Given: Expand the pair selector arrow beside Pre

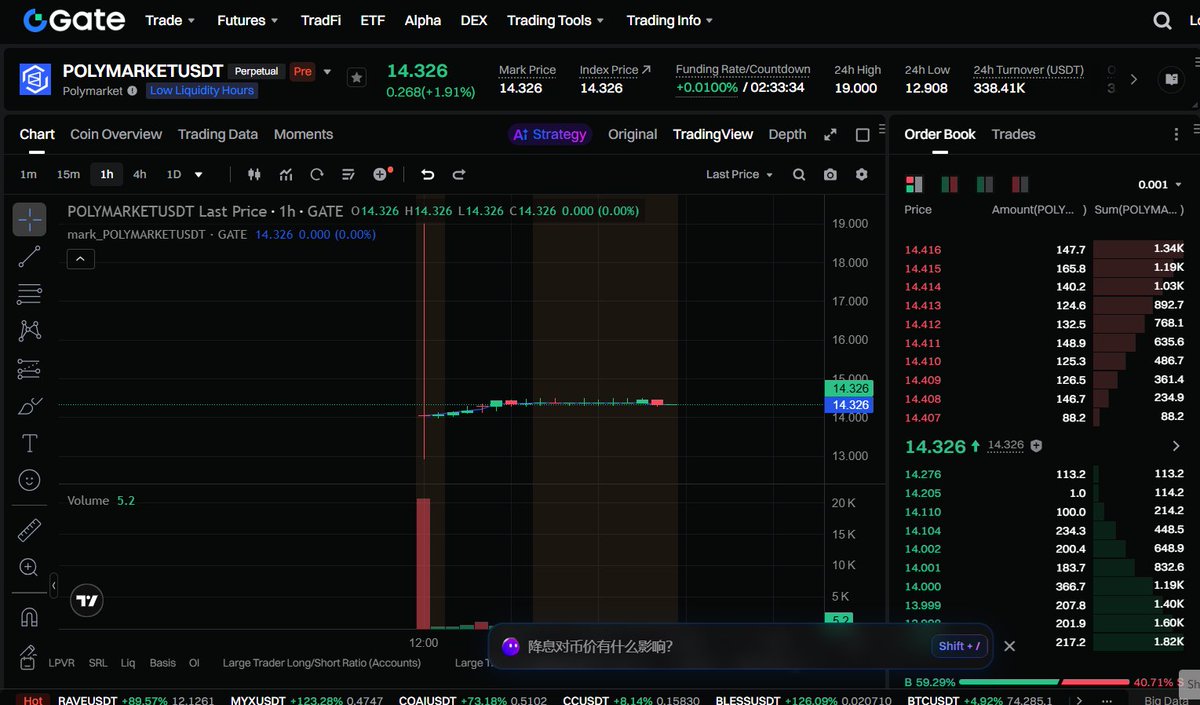Looking at the screenshot, I should (x=327, y=72).
